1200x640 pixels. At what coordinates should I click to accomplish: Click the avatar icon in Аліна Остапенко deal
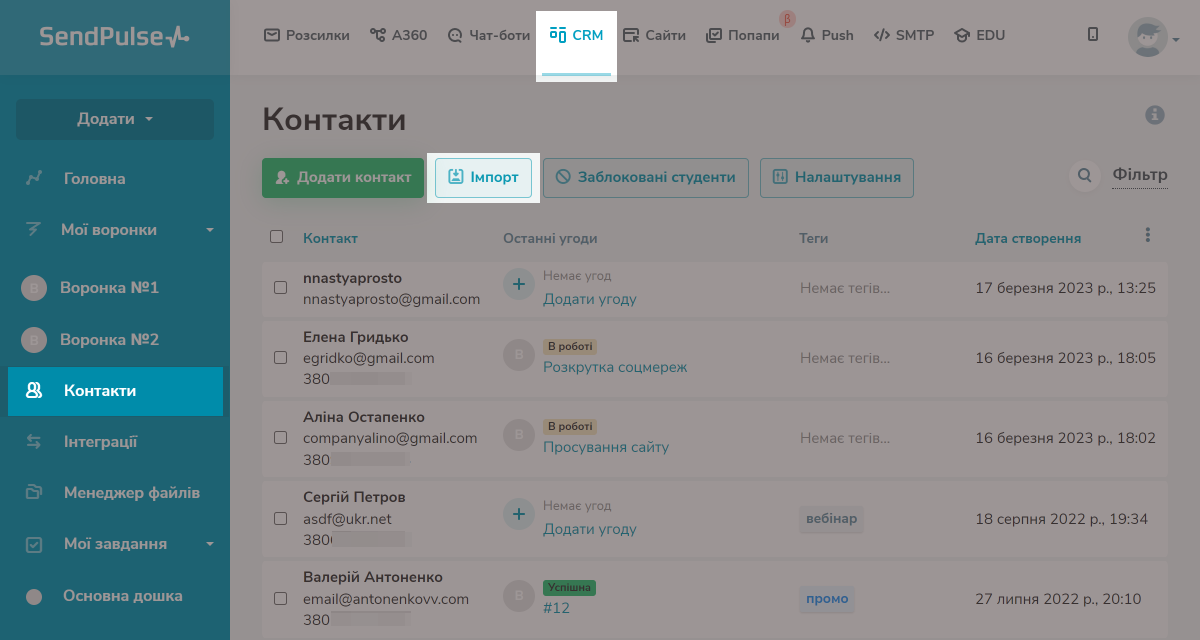pyautogui.click(x=518, y=435)
